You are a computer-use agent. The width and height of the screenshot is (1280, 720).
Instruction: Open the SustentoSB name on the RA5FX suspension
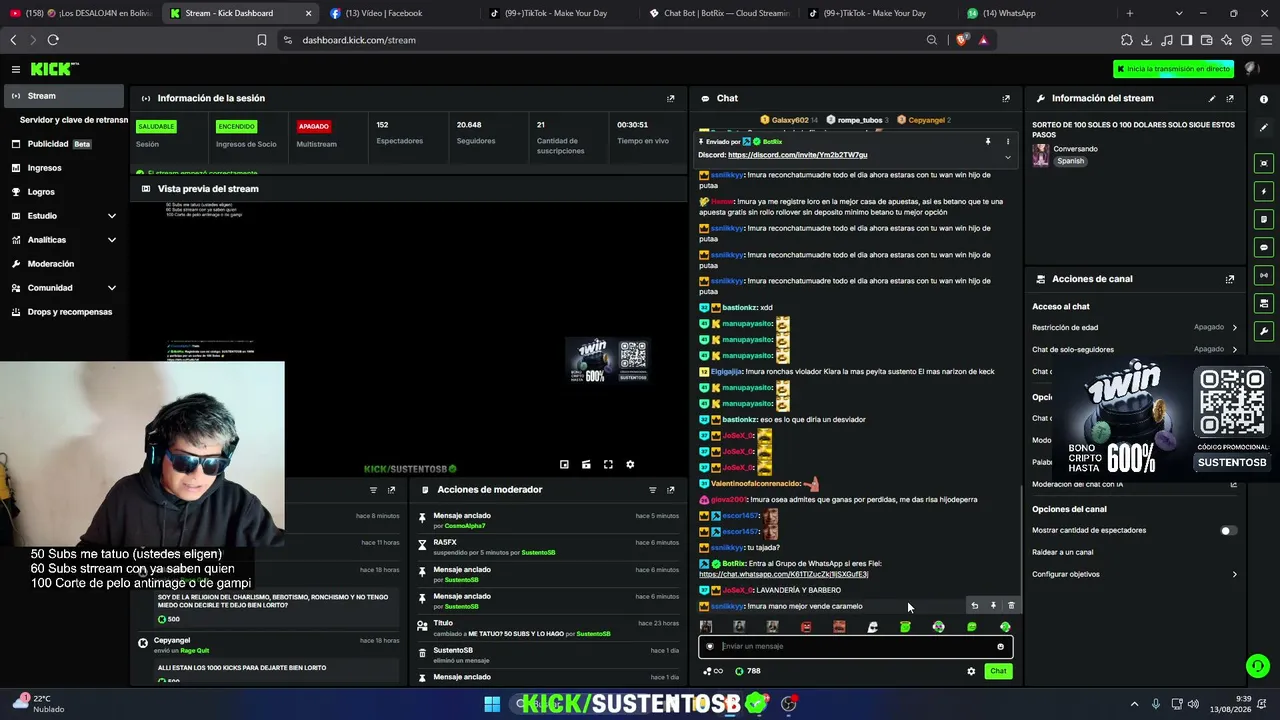click(x=538, y=553)
